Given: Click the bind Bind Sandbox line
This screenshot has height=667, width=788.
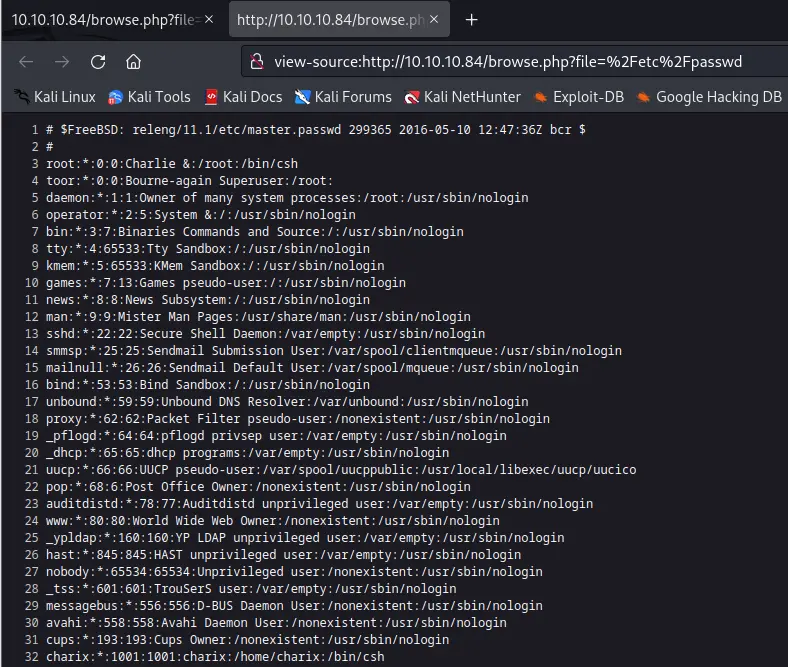Looking at the screenshot, I should click(208, 385).
